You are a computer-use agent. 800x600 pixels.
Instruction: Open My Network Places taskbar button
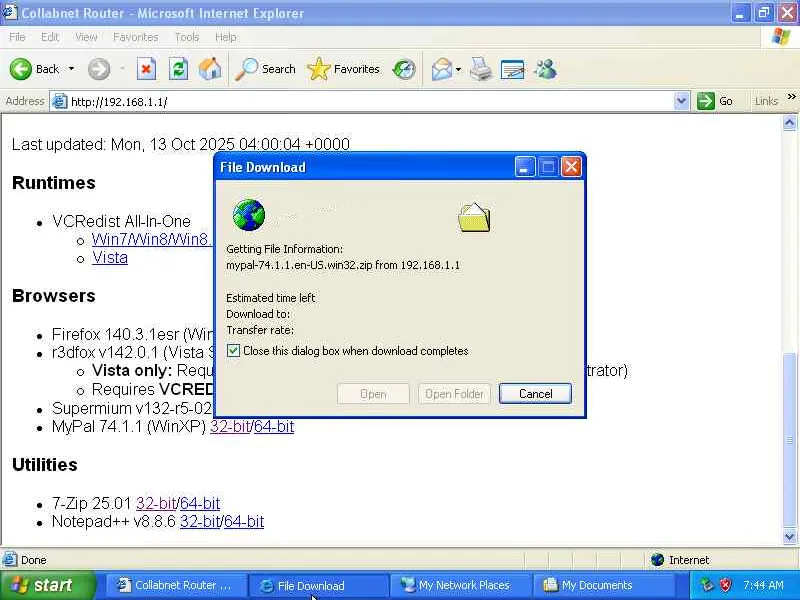tap(460, 585)
